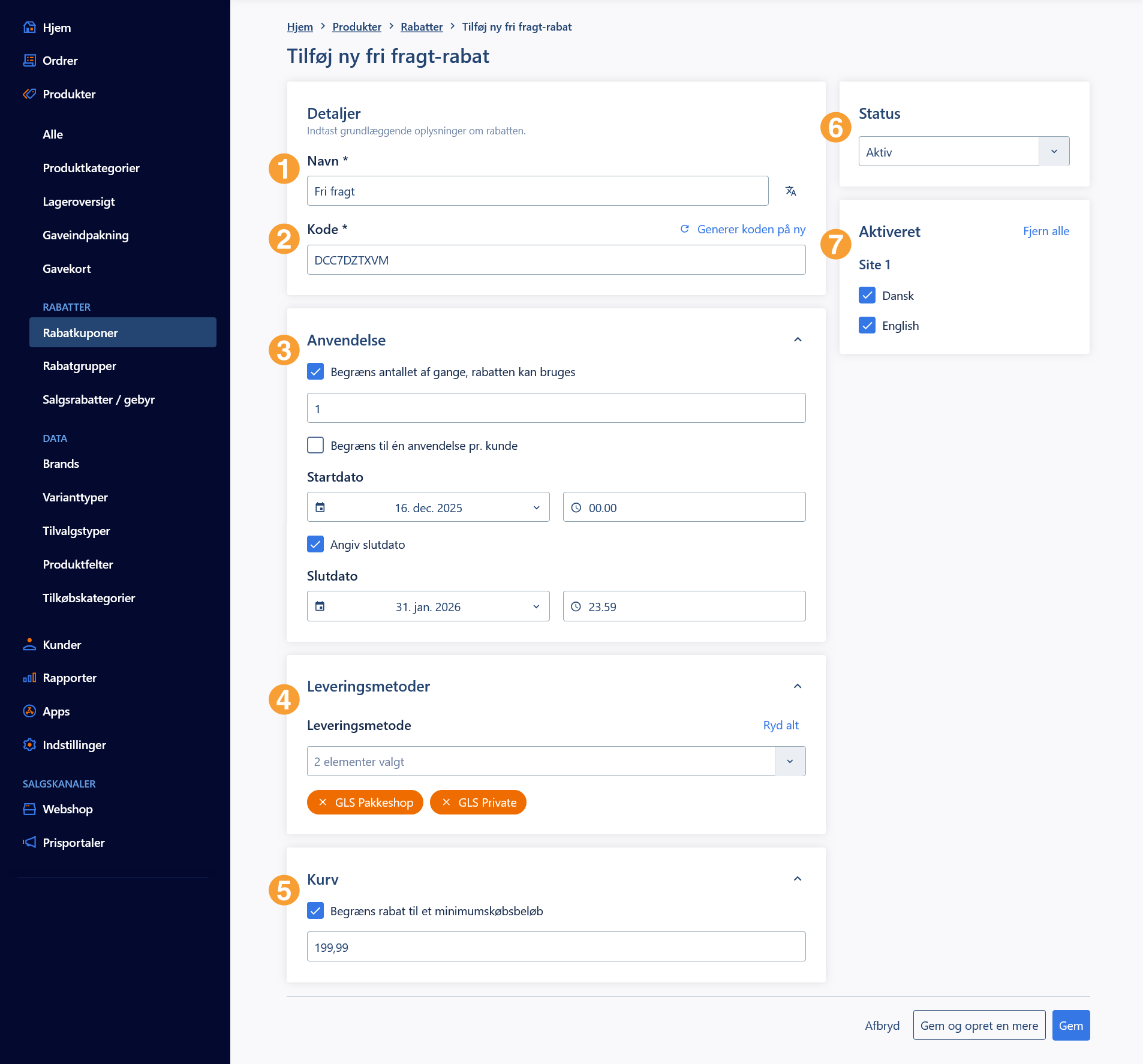The width and height of the screenshot is (1143, 1064).
Task: Enable limit to one use per customer
Action: 315,445
